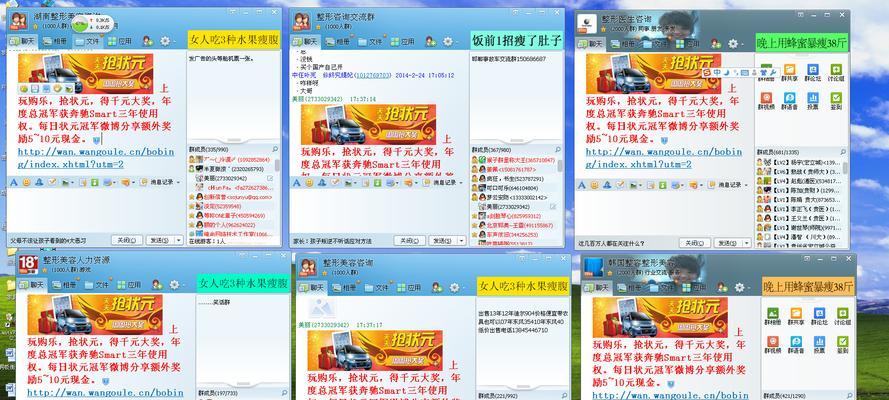889x400 pixels.
Task: Search members magnifier in 湖南整形 member list
Action: click(x=276, y=150)
